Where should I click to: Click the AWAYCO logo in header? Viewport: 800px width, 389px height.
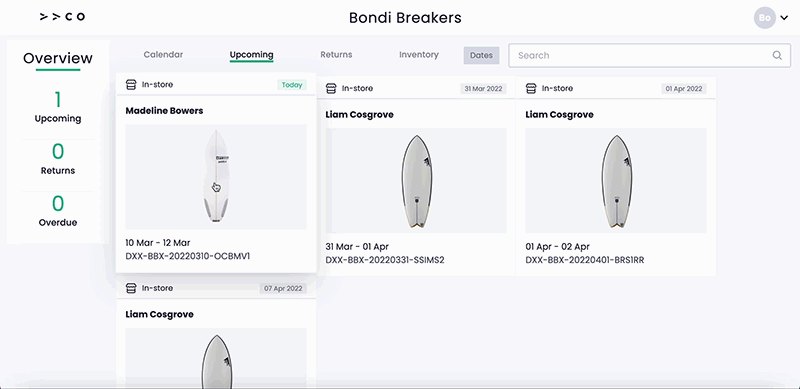62,17
